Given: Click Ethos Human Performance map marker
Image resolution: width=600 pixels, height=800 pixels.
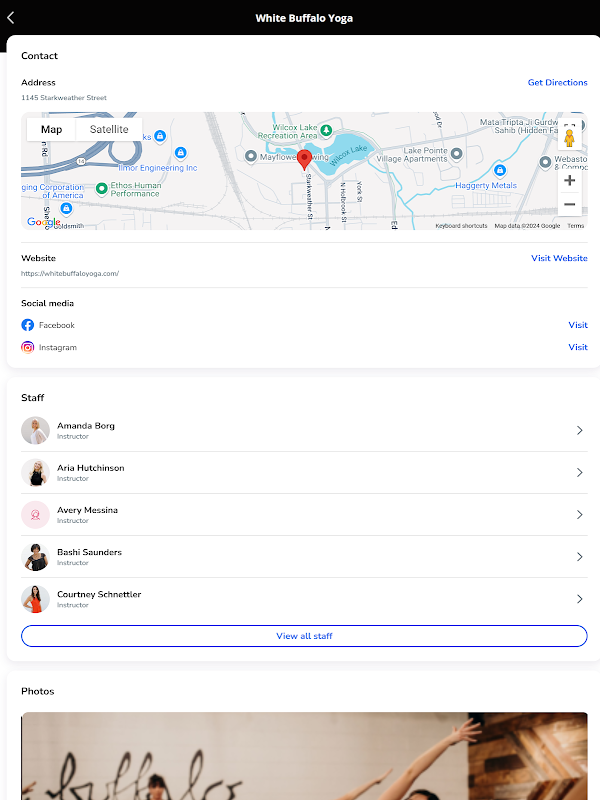Looking at the screenshot, I should [102, 189].
